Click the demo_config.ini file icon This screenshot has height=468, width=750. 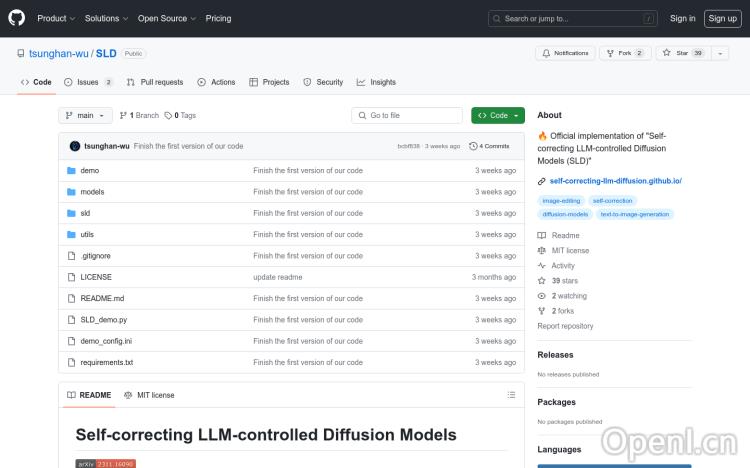point(71,341)
